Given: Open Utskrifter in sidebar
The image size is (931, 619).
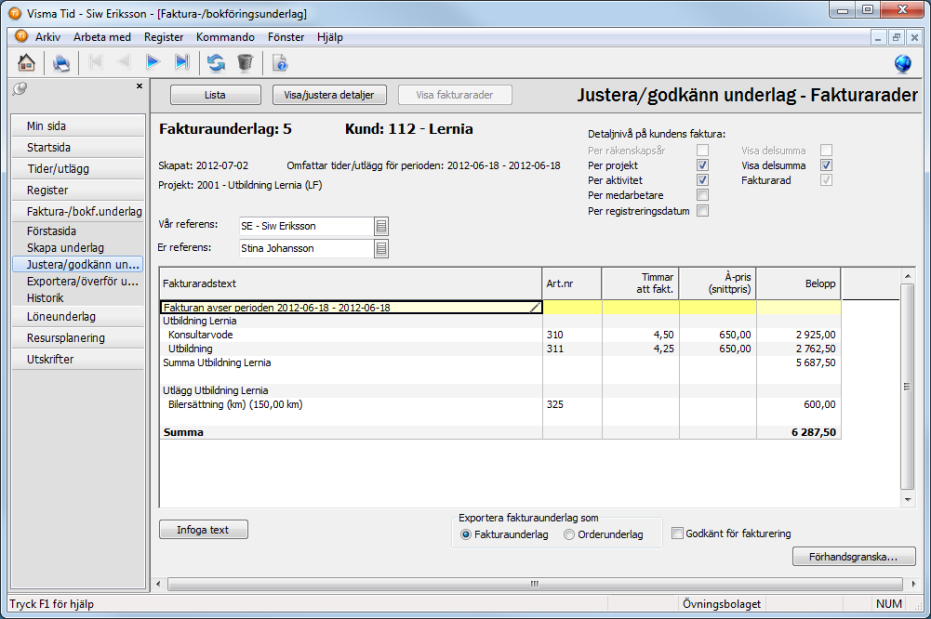Looking at the screenshot, I should click(78, 359).
